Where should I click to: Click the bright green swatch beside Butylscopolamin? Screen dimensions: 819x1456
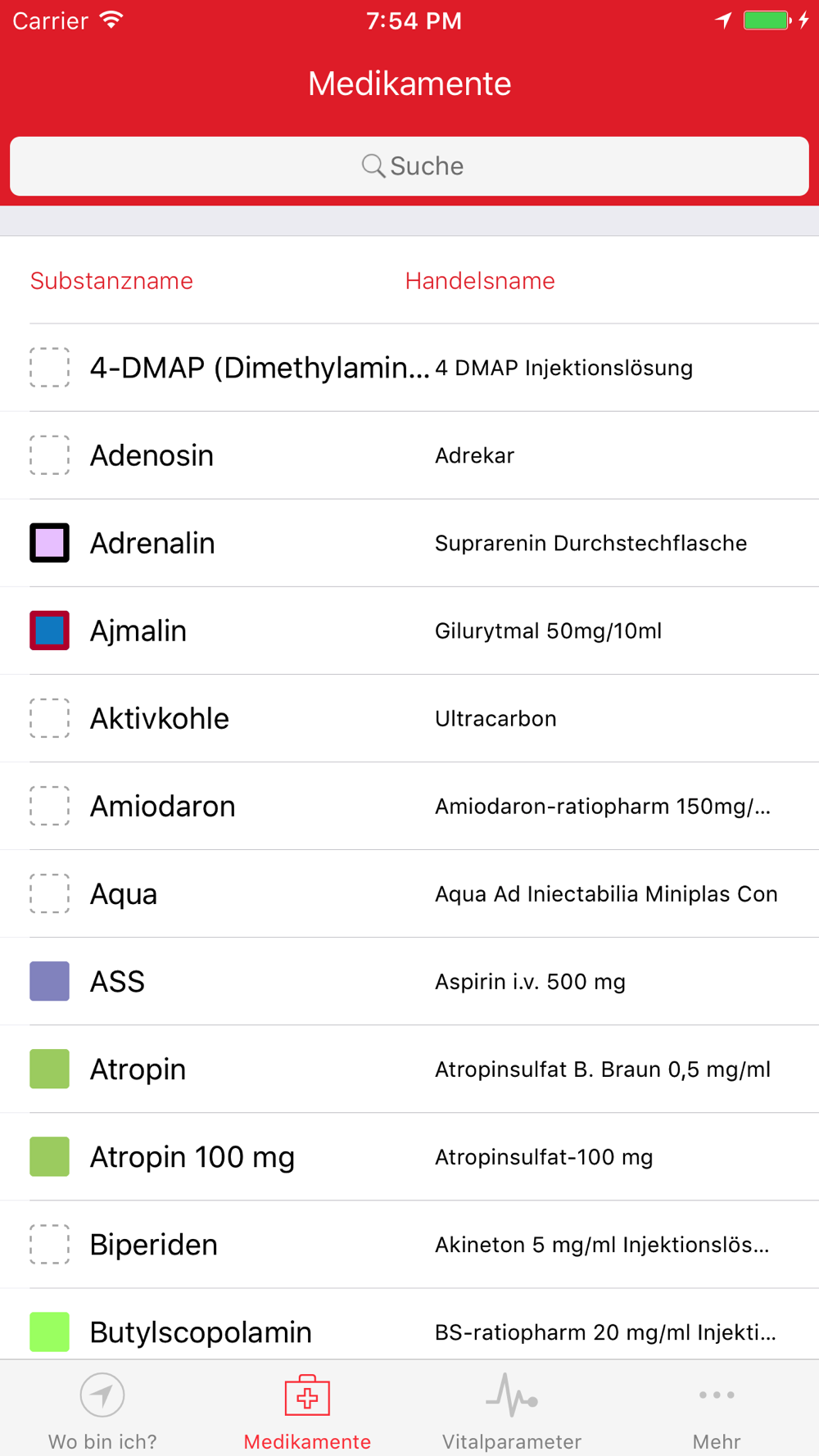49,1332
